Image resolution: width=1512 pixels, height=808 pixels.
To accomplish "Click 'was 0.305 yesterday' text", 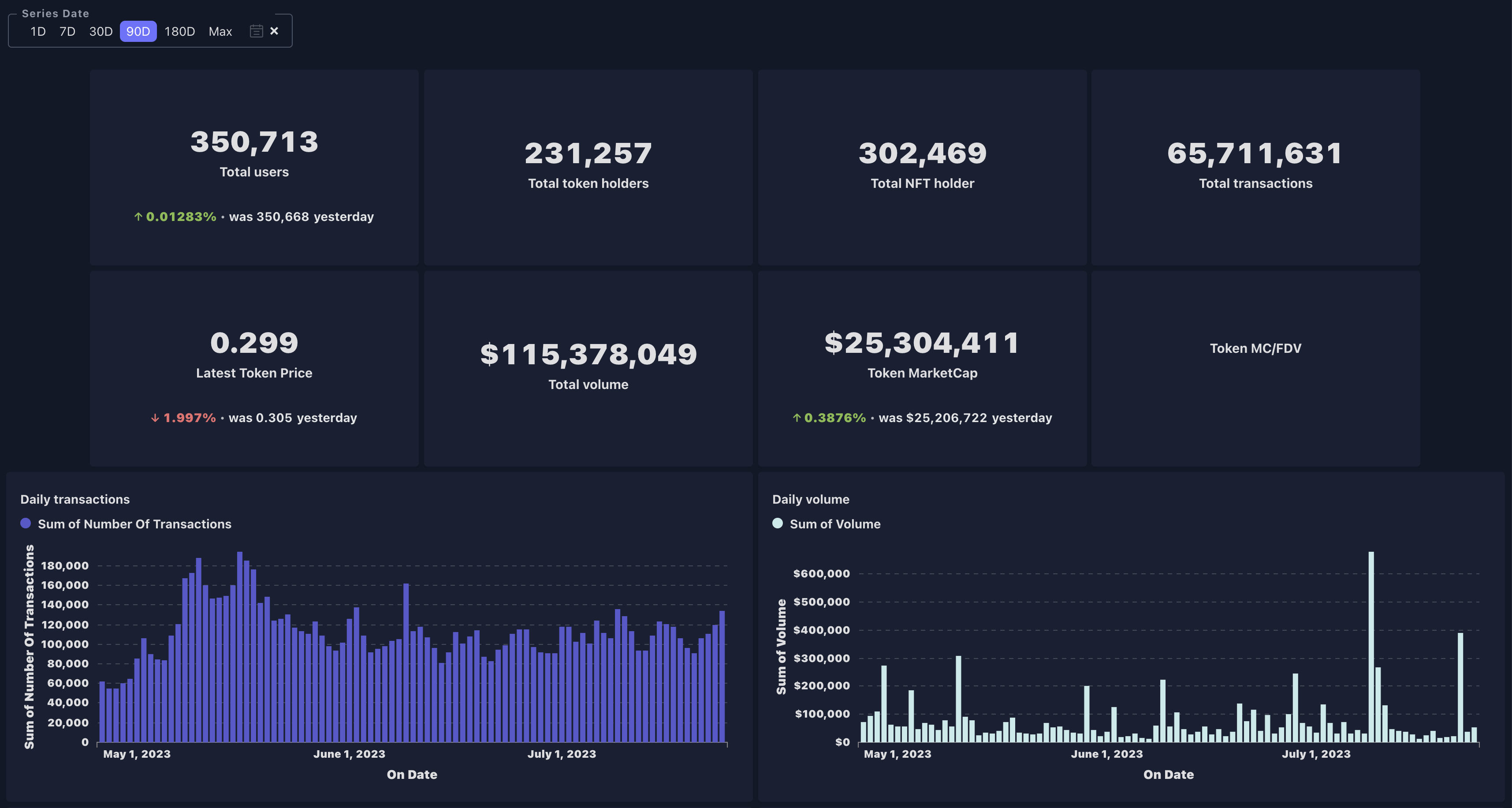I will pyautogui.click(x=293, y=418).
